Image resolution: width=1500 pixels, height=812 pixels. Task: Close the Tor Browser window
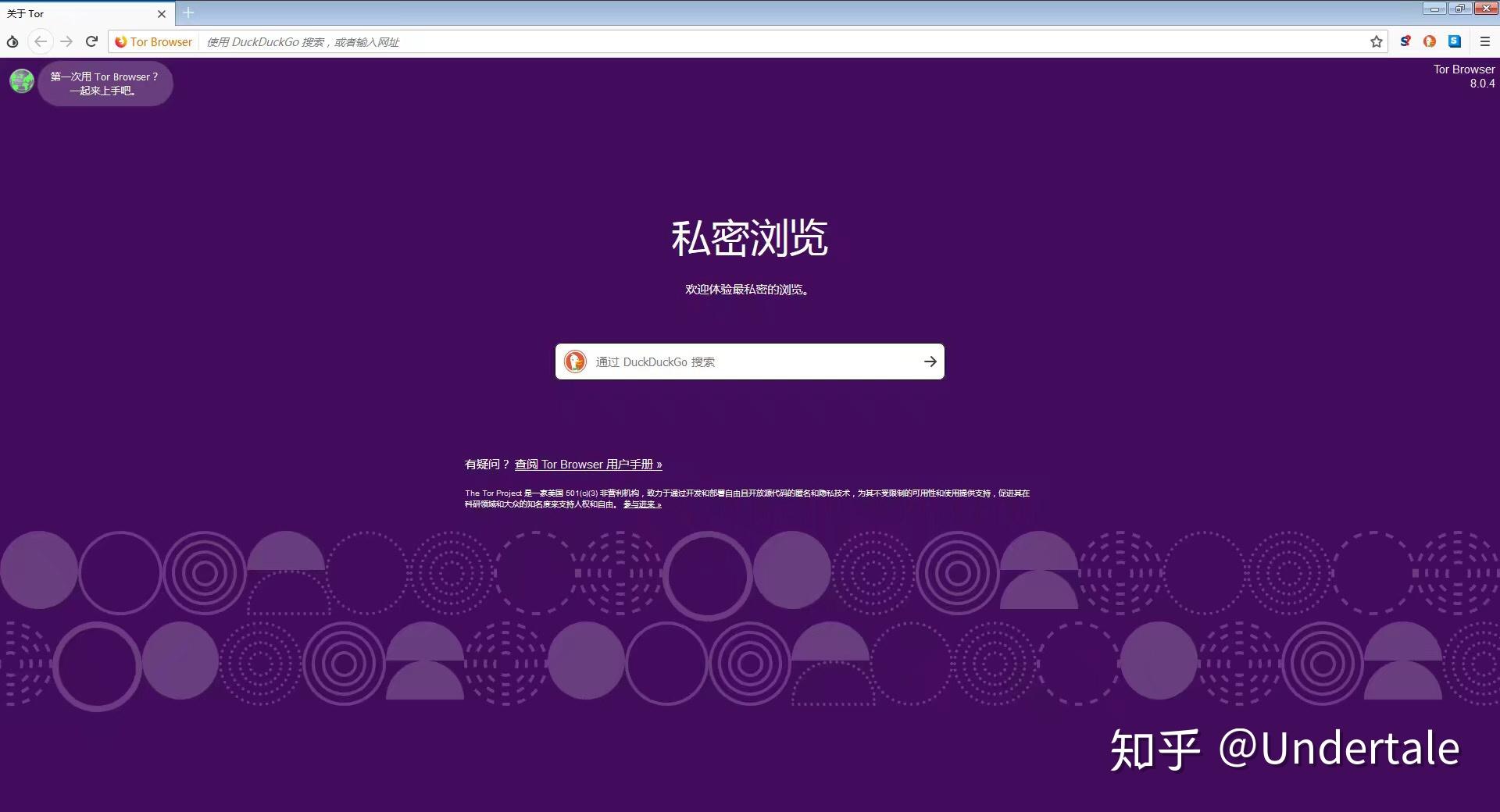pos(1485,9)
